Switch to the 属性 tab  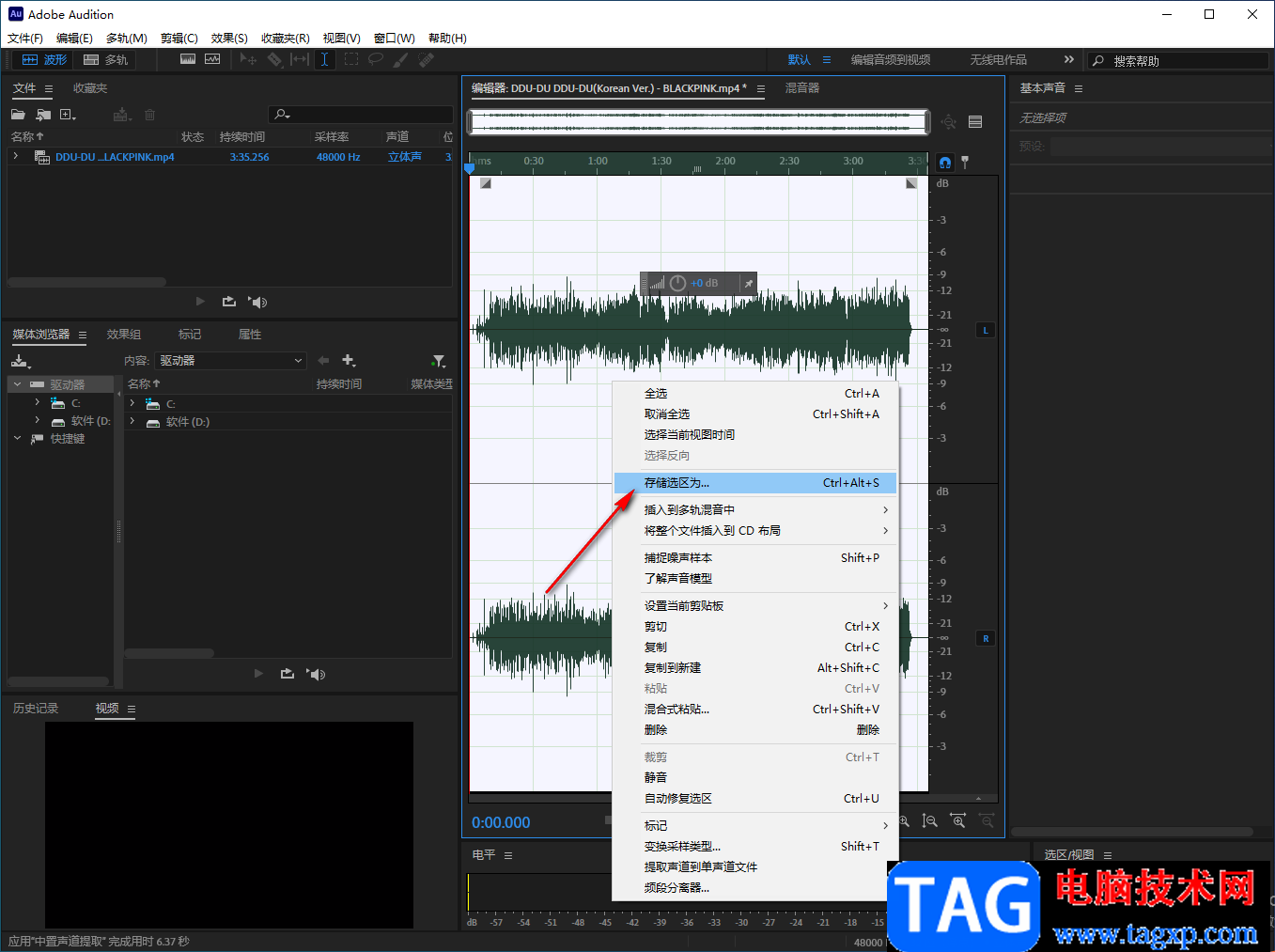point(250,335)
